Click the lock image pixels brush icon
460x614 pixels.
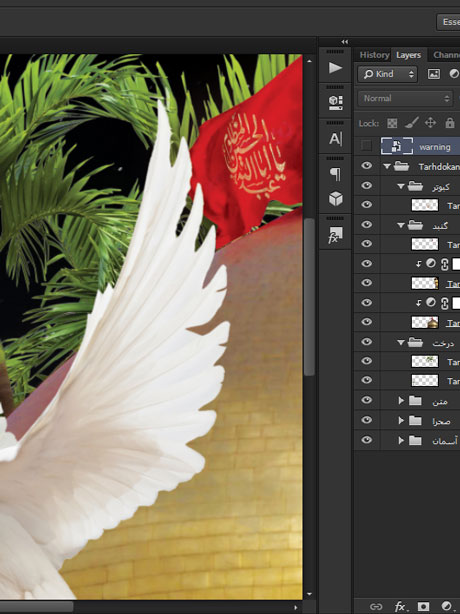pyautogui.click(x=411, y=123)
